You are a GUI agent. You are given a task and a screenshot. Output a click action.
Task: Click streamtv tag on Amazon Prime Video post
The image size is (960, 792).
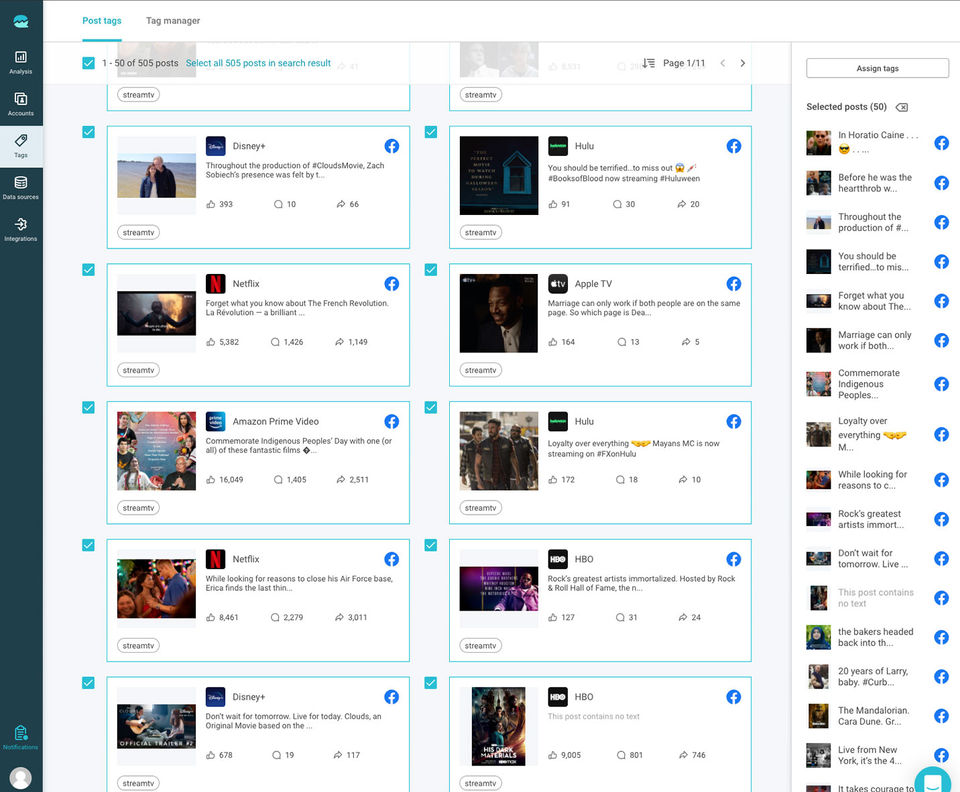coord(138,508)
